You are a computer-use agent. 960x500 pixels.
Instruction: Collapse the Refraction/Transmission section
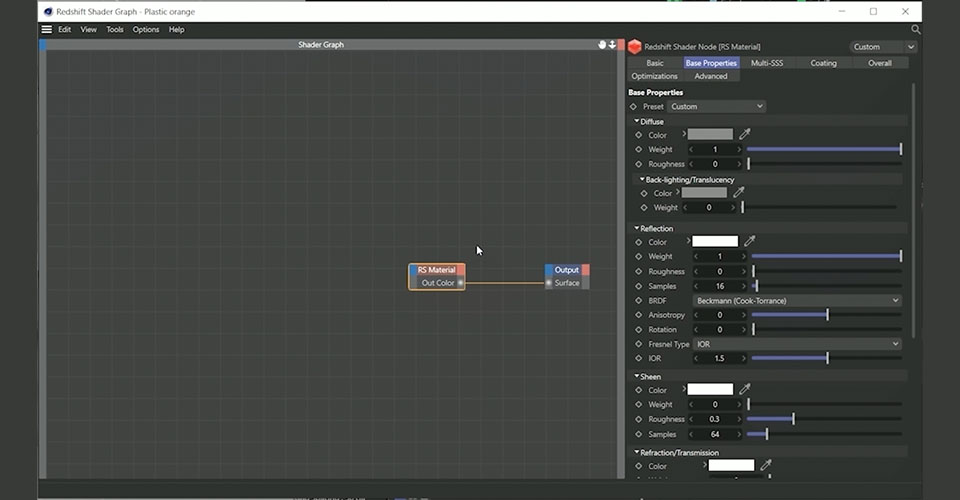click(x=637, y=452)
